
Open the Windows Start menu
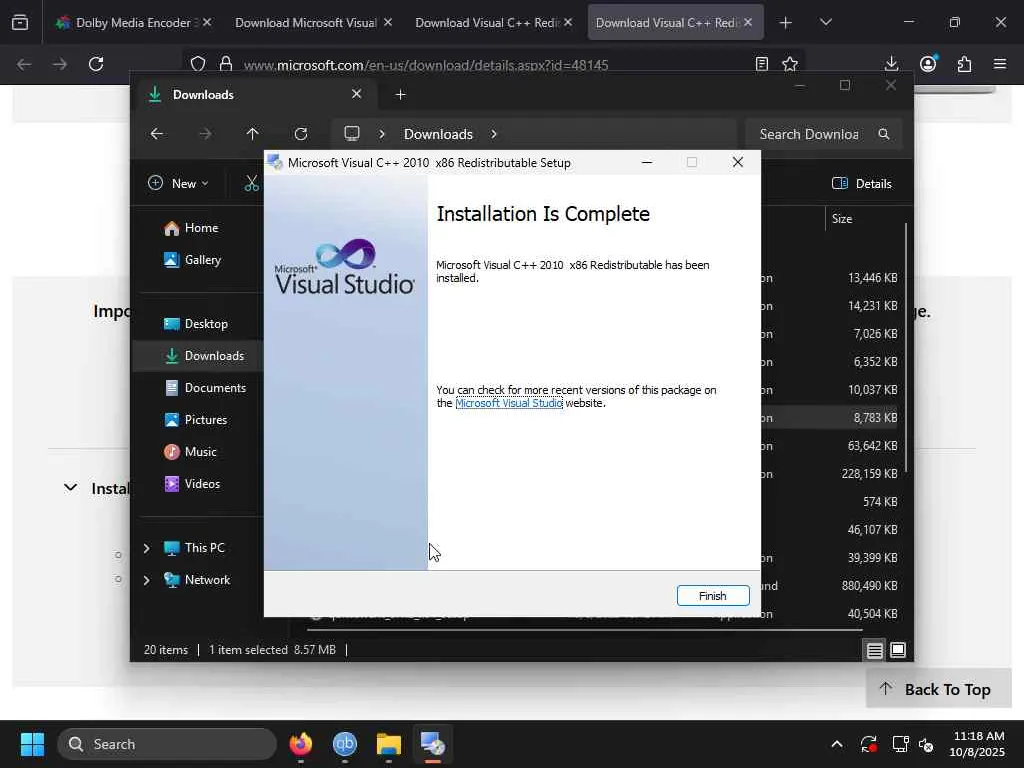[x=32, y=744]
